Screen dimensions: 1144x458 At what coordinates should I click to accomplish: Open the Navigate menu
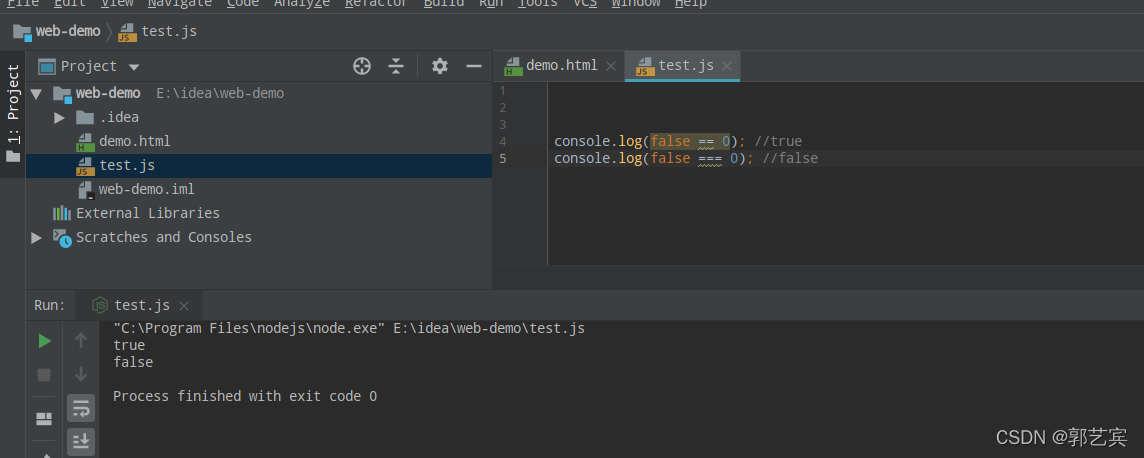[x=179, y=3]
